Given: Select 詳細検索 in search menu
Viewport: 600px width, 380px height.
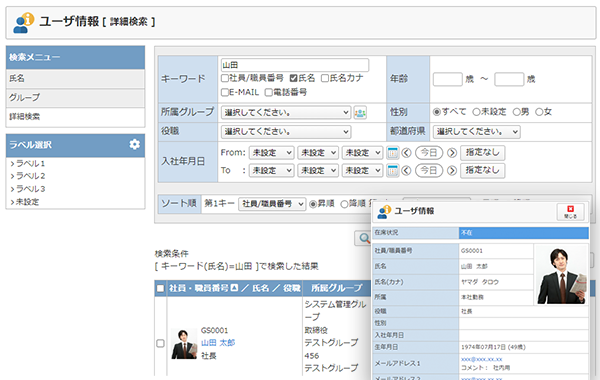Looking at the screenshot, I should tap(75, 117).
